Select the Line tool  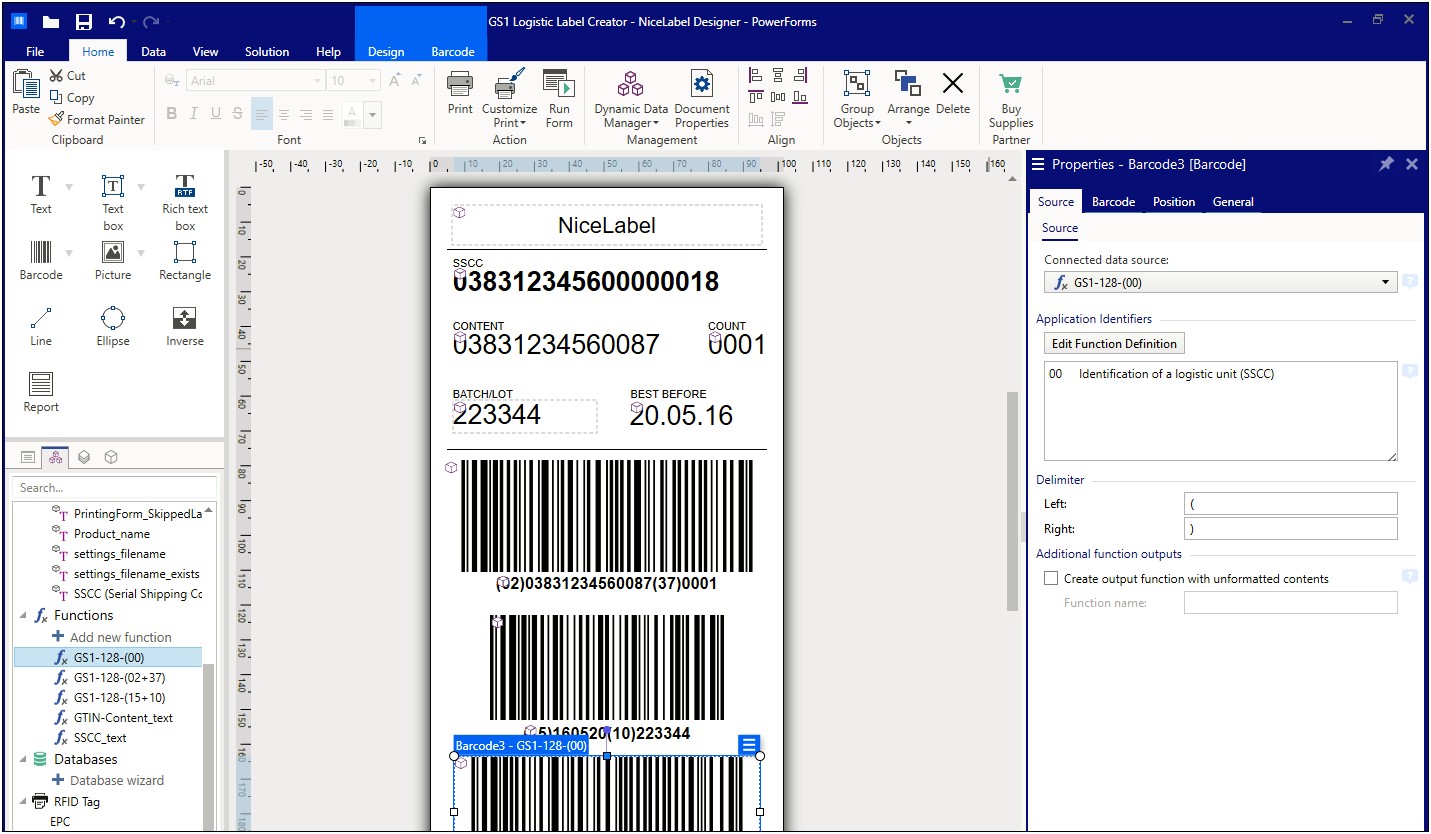(41, 326)
